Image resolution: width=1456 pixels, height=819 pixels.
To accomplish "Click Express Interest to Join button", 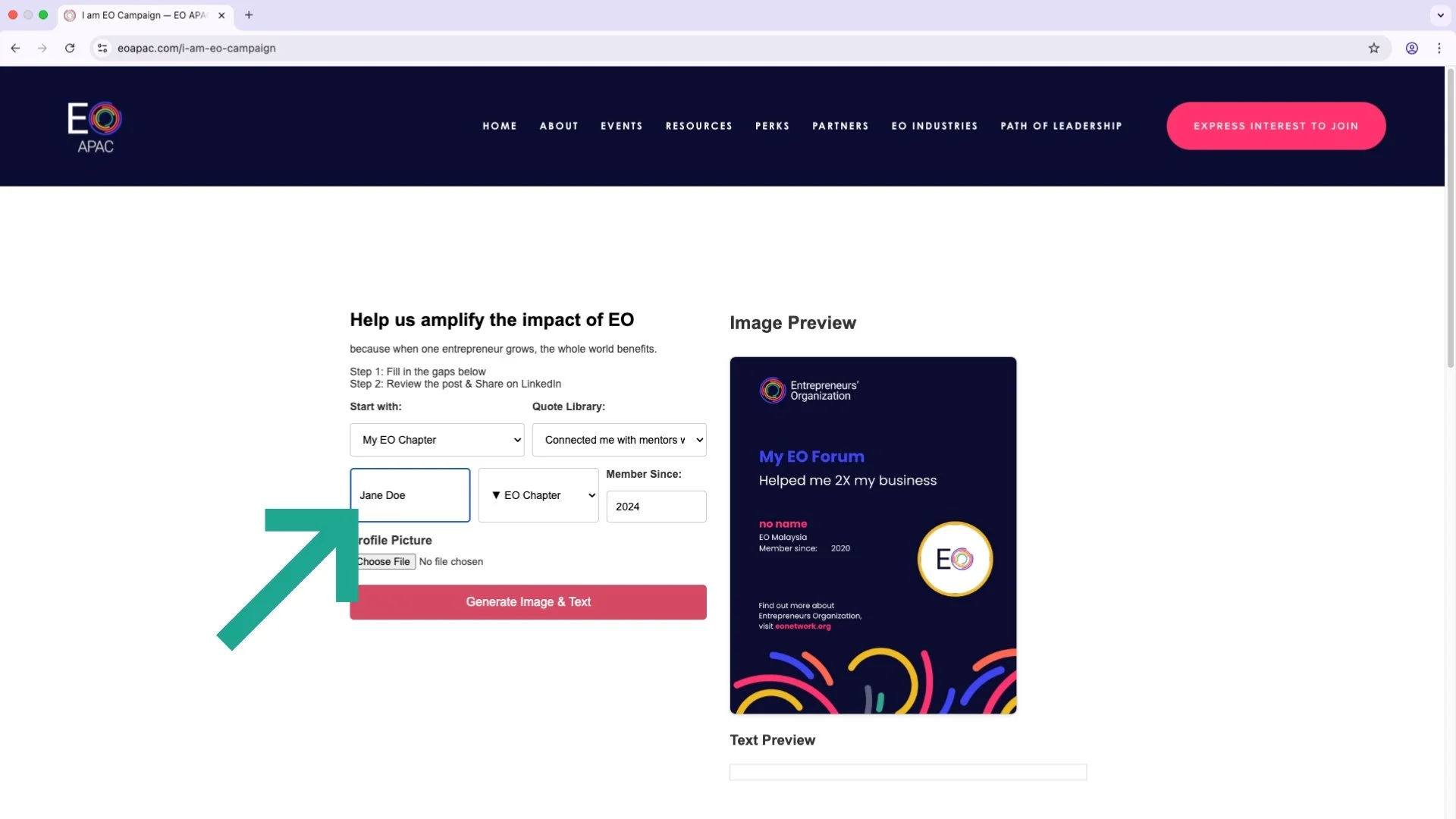I will [1276, 126].
